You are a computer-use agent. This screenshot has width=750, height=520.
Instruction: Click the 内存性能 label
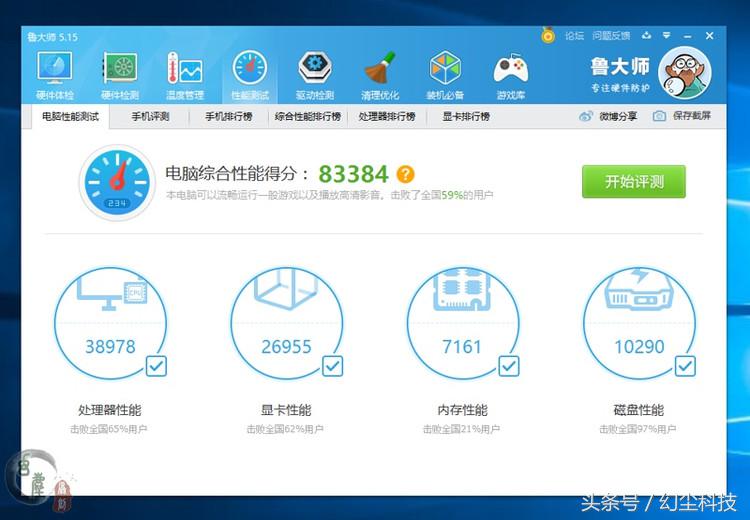click(x=463, y=410)
